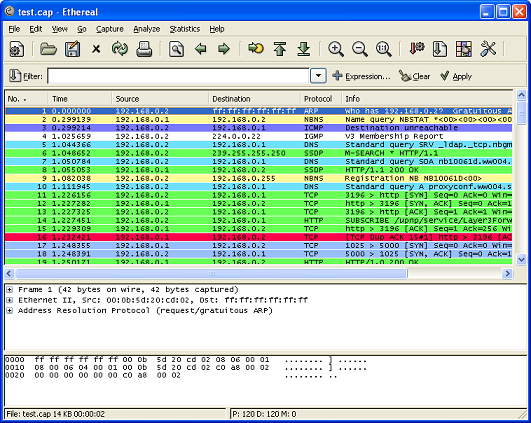Screen dimensions: 531x423
Task: Click the hex dump line starting 0020
Action: click(171, 375)
